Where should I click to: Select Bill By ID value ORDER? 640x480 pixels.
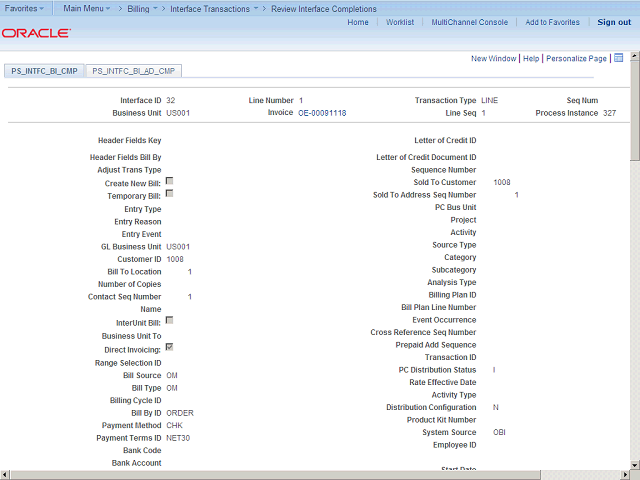[x=180, y=413]
